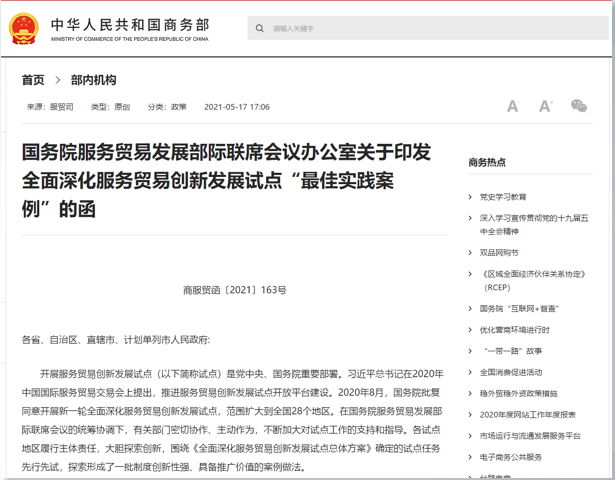Click the article title heading
615x480 pixels.
point(226,180)
